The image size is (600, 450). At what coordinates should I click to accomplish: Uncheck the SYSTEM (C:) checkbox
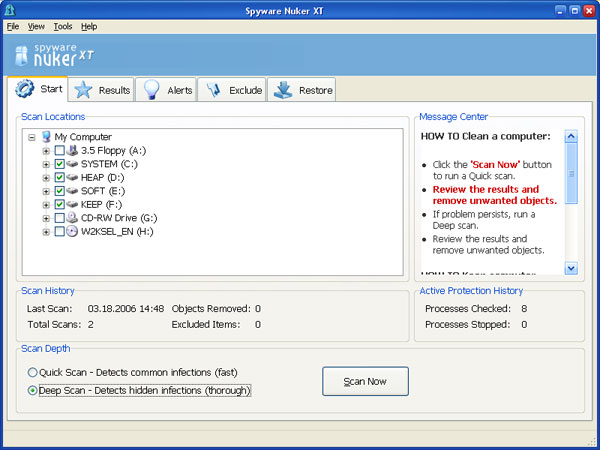(59, 164)
